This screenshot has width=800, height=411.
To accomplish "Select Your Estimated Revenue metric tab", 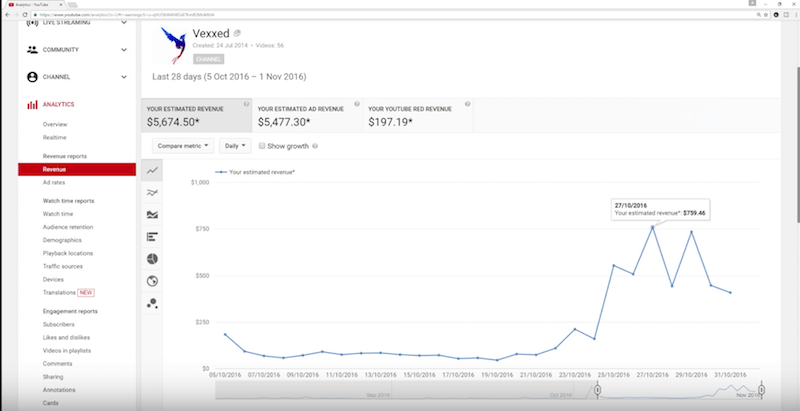I will coord(196,116).
